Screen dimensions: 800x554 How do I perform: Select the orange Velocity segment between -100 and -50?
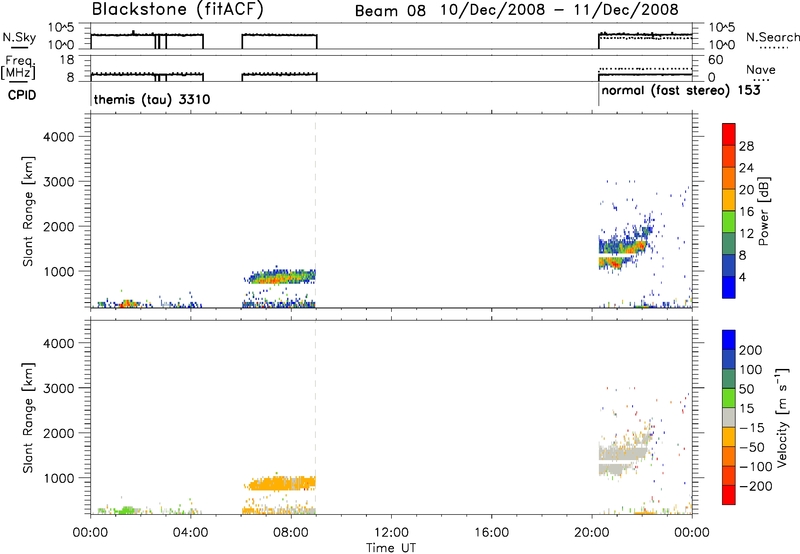pos(729,456)
